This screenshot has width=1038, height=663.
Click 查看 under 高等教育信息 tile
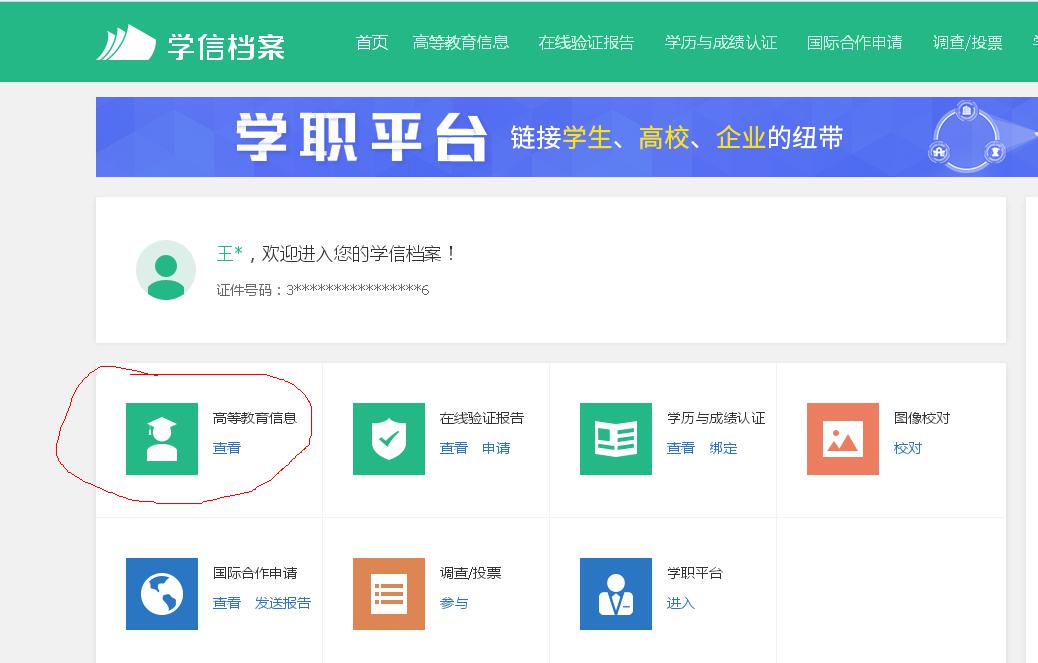(227, 448)
